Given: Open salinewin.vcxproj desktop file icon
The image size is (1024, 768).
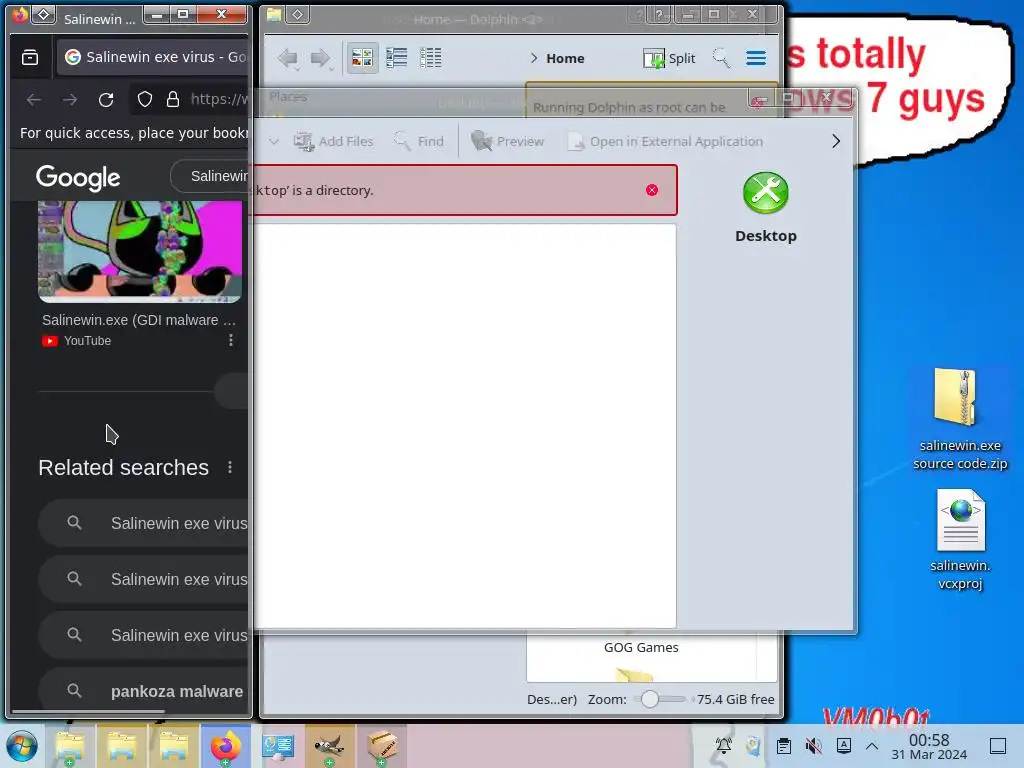Looking at the screenshot, I should tap(960, 539).
